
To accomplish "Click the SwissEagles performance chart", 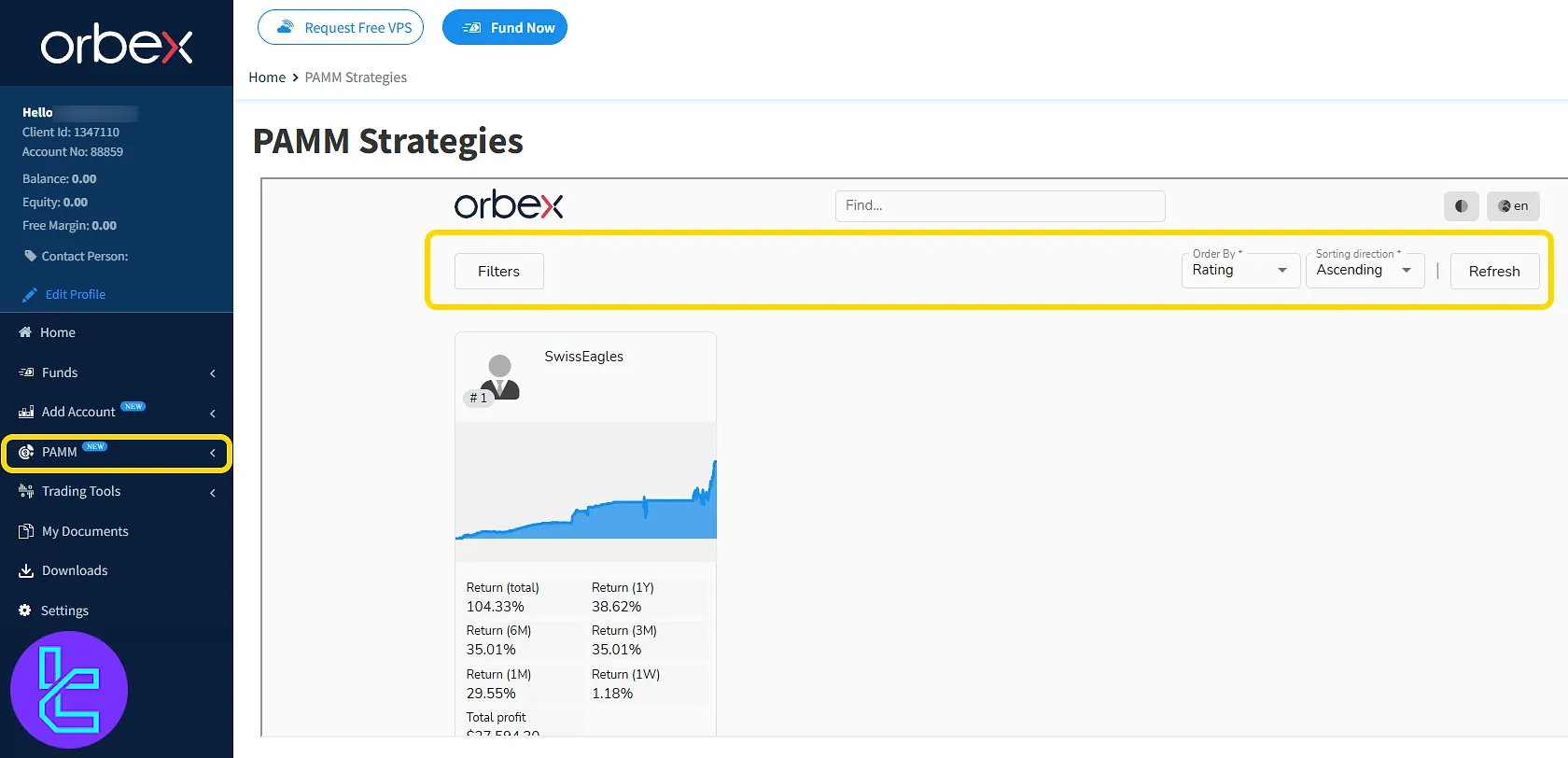I will [586, 492].
